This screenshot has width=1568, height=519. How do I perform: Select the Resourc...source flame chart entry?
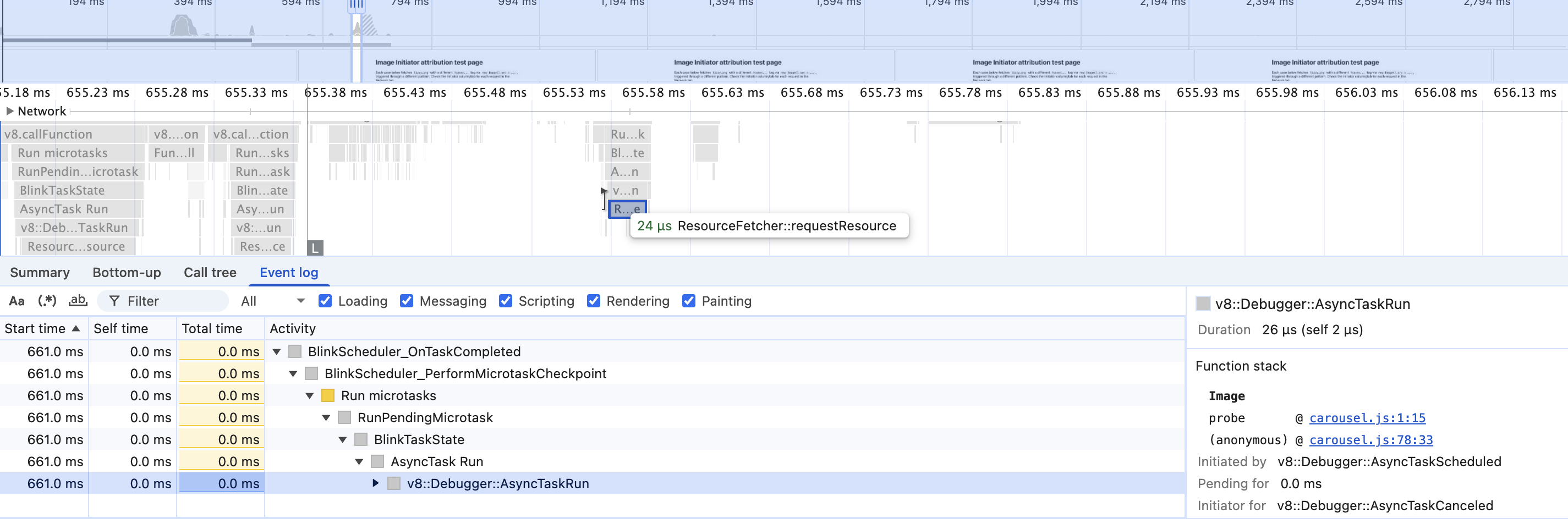pyautogui.click(x=78, y=246)
